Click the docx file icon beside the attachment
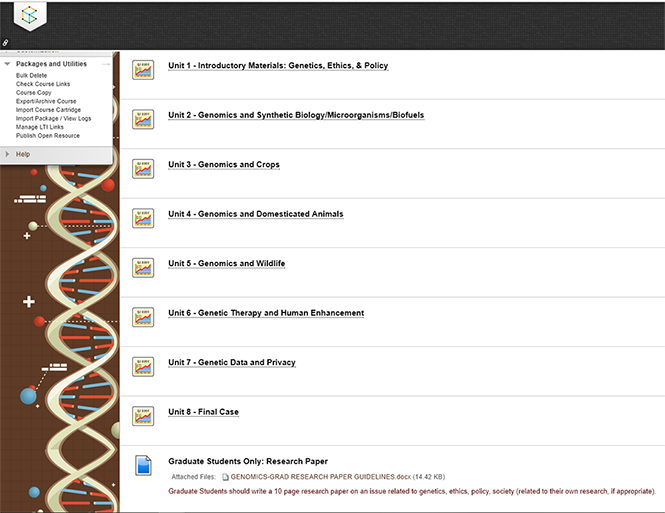665x513 pixels. click(225, 477)
